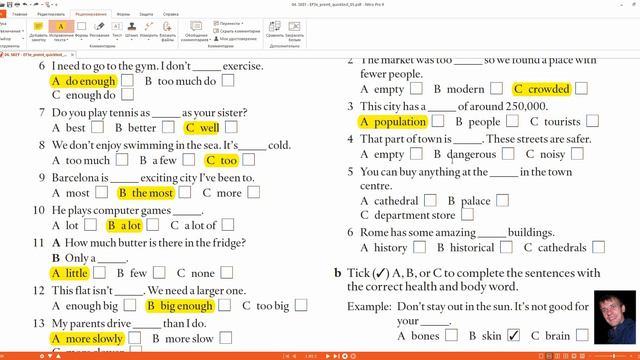Click the My Credentials option
This screenshot has width=640, height=360.
pos(235,39)
